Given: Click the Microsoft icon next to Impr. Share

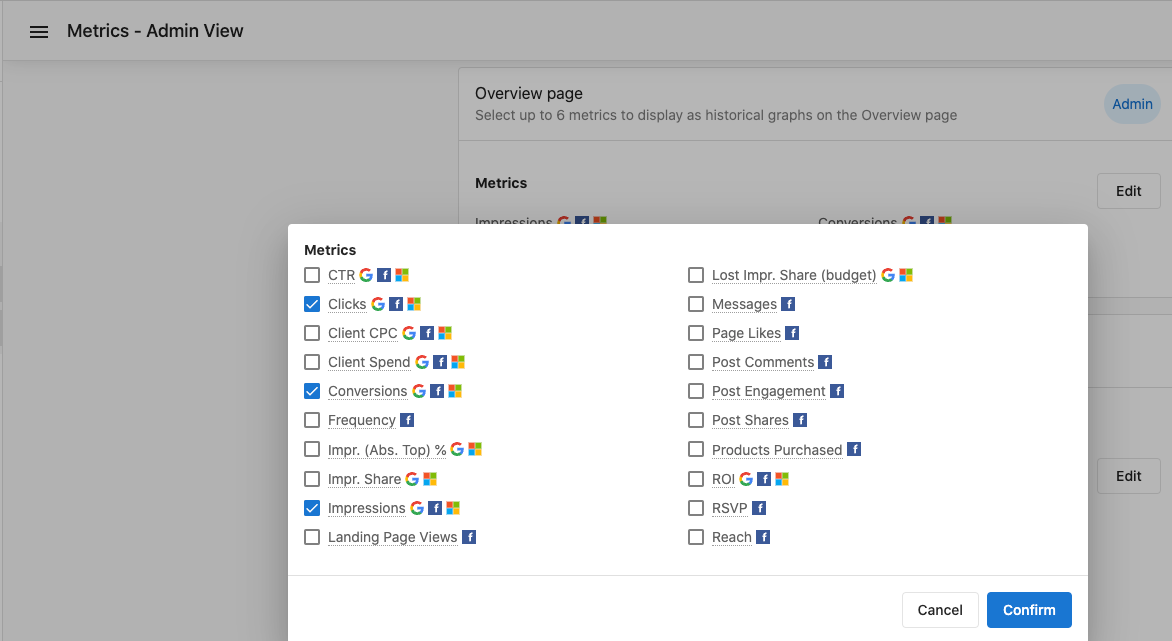Looking at the screenshot, I should point(429,478).
